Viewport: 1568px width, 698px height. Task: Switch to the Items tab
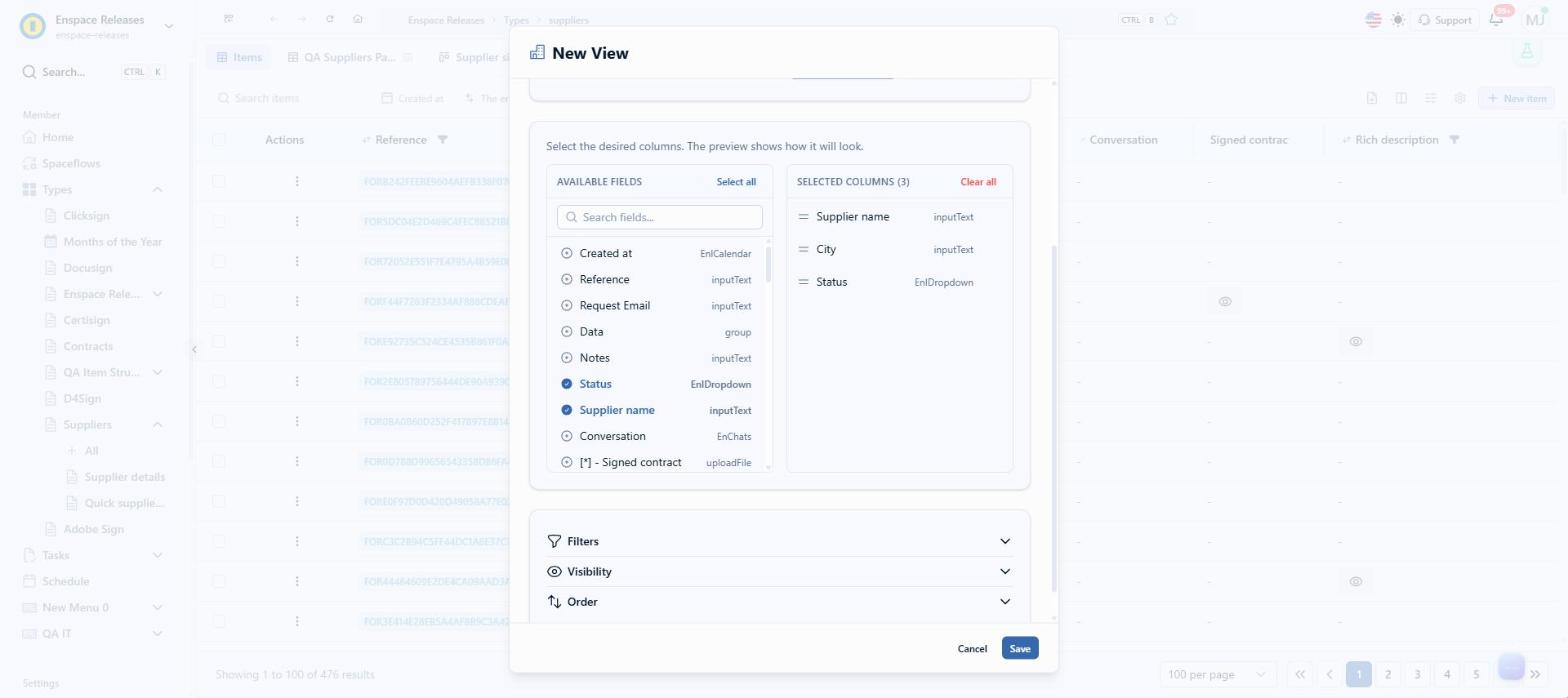(x=239, y=57)
